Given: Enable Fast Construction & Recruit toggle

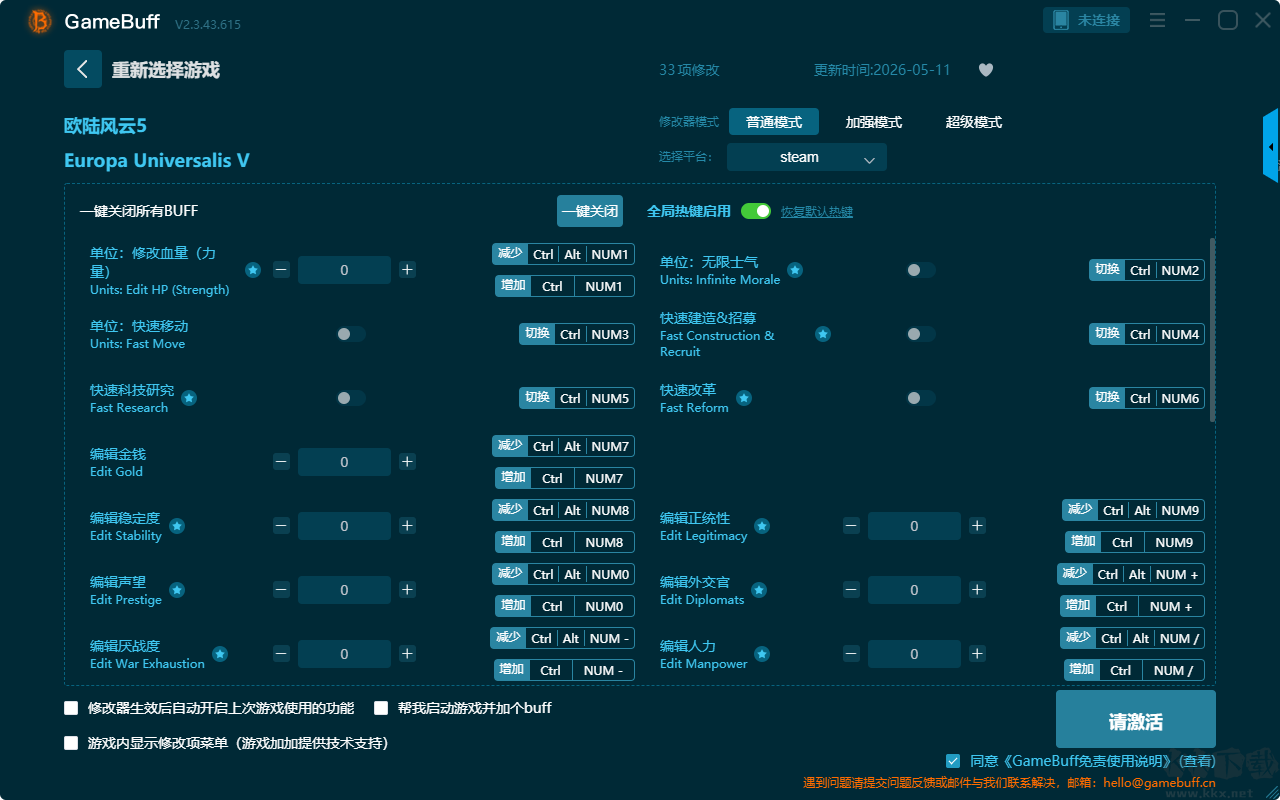Looking at the screenshot, I should pos(921,334).
